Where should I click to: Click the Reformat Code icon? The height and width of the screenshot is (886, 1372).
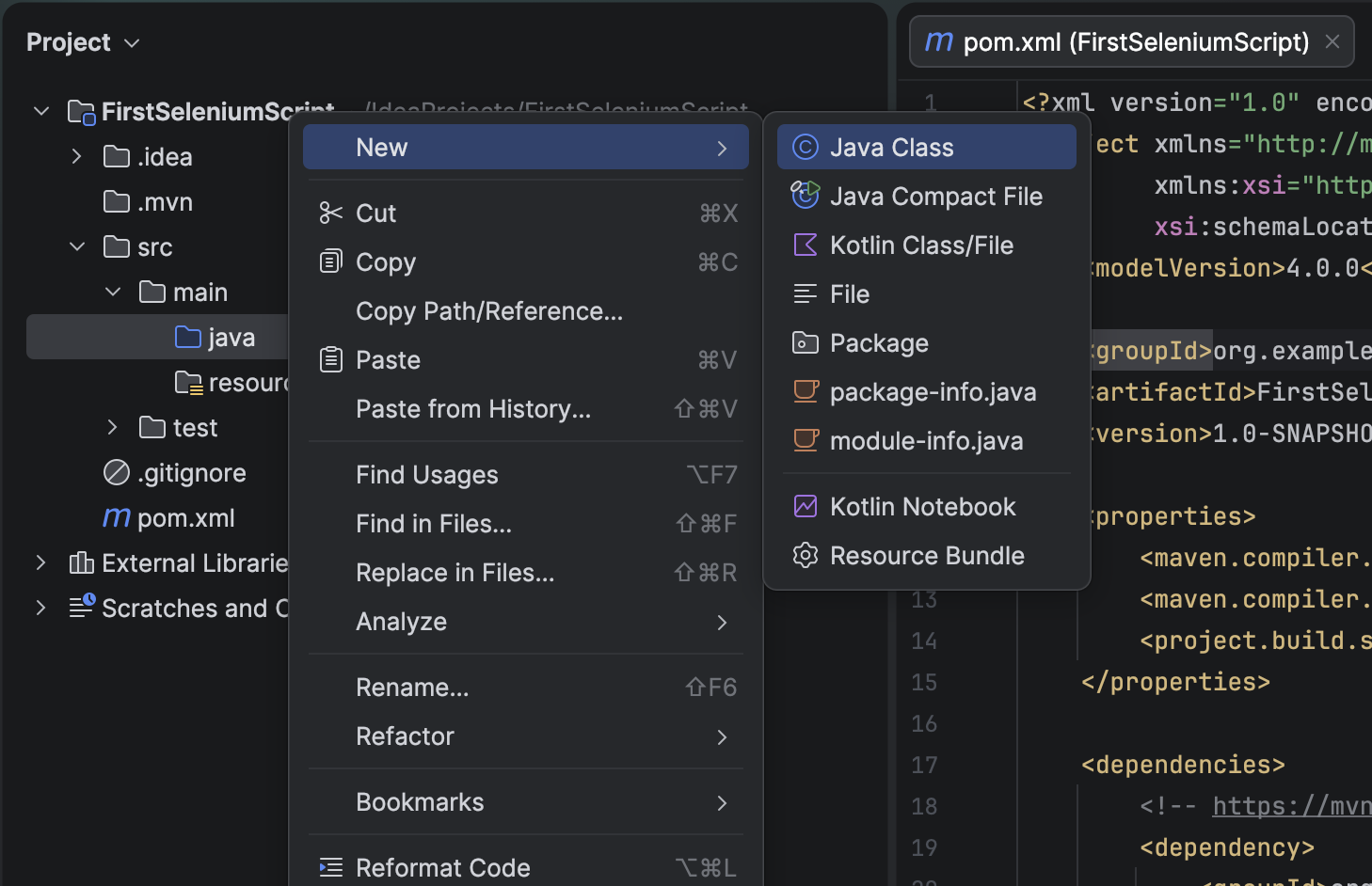click(x=330, y=867)
